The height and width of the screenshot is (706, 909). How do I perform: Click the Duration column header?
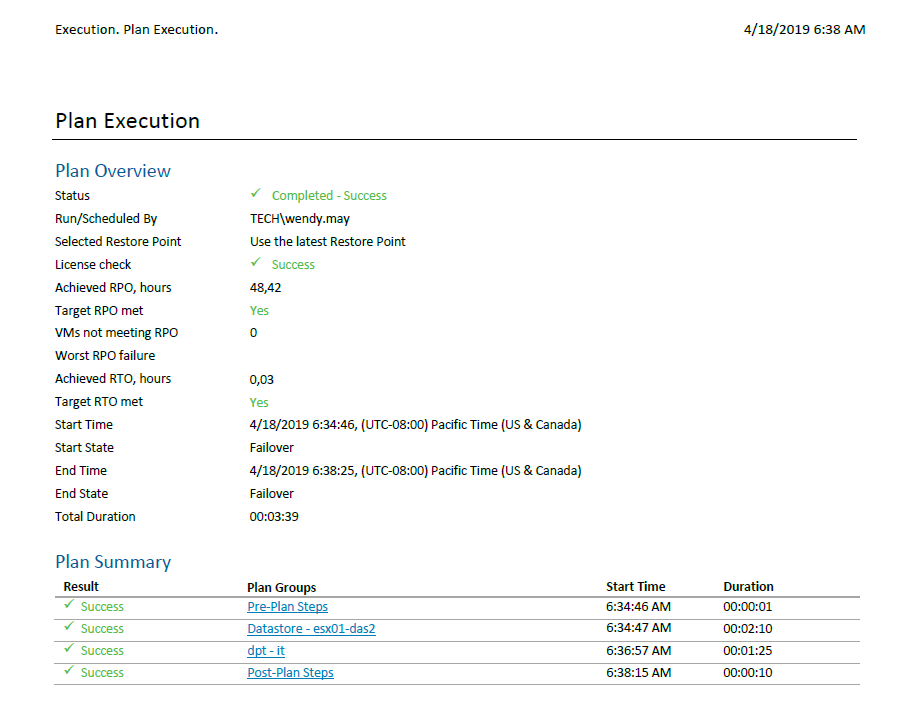coord(748,587)
